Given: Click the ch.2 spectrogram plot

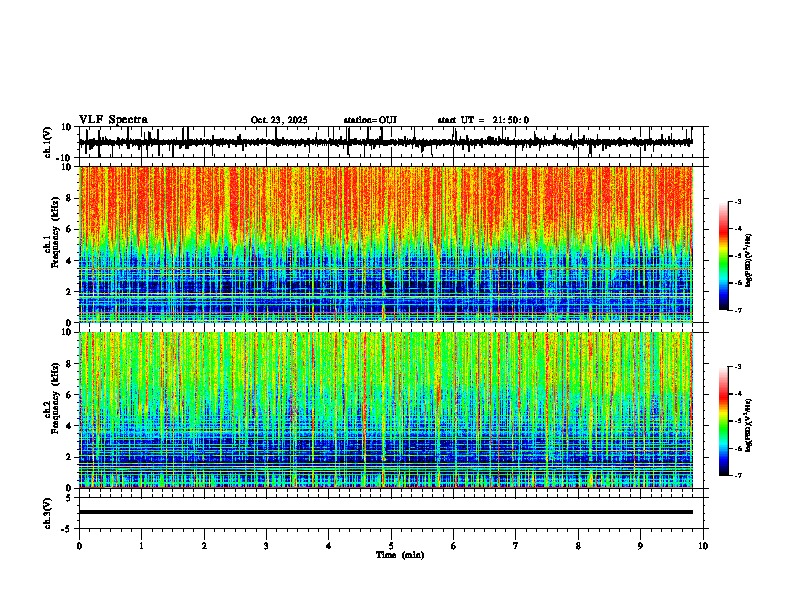Looking at the screenshot, I should [x=385, y=410].
